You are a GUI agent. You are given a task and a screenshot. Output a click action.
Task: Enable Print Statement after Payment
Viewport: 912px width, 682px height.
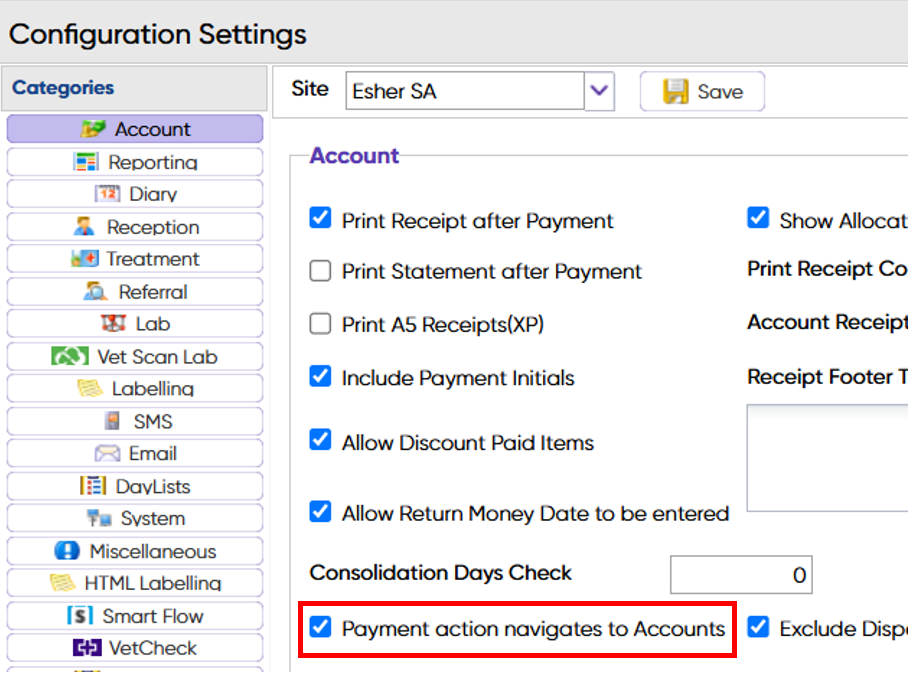click(320, 271)
